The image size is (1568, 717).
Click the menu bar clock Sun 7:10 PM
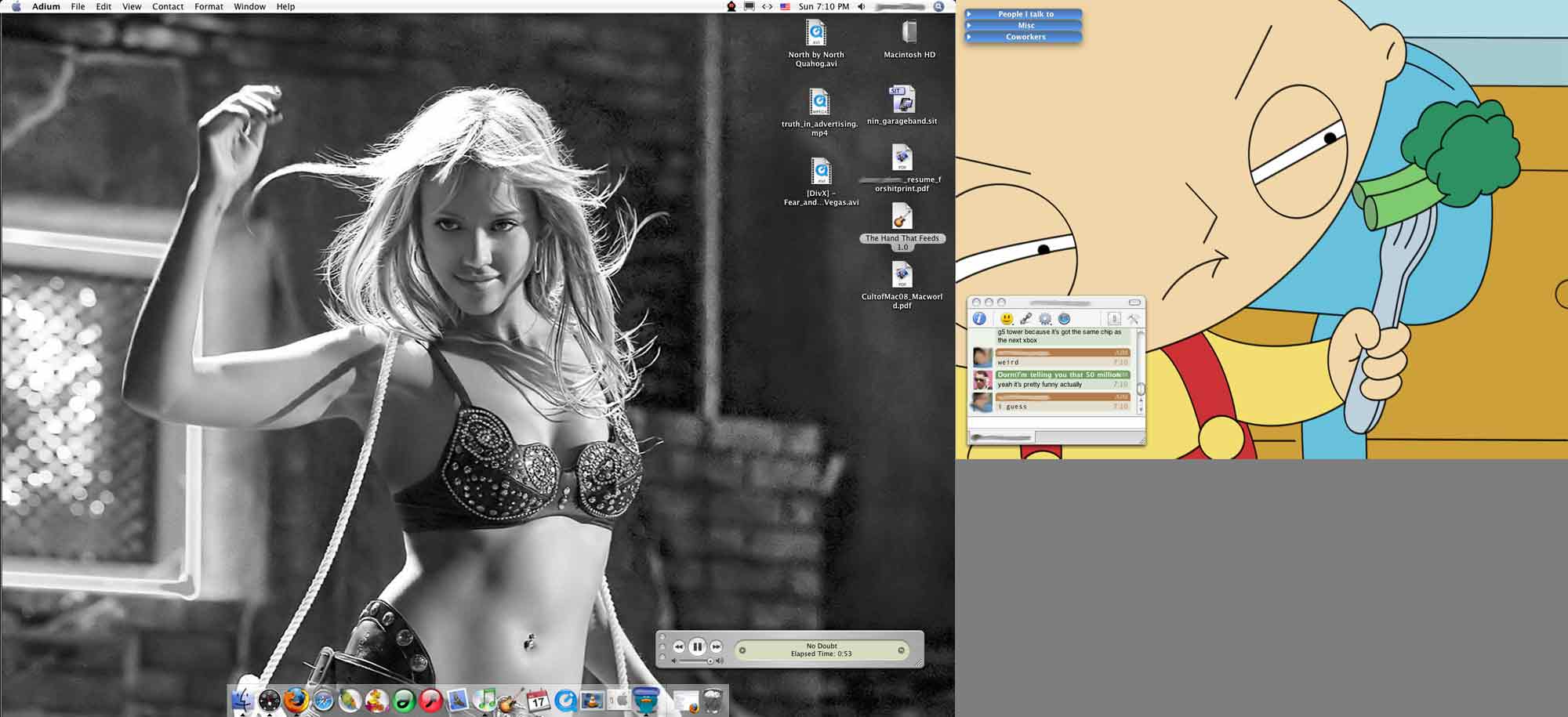pos(823,6)
